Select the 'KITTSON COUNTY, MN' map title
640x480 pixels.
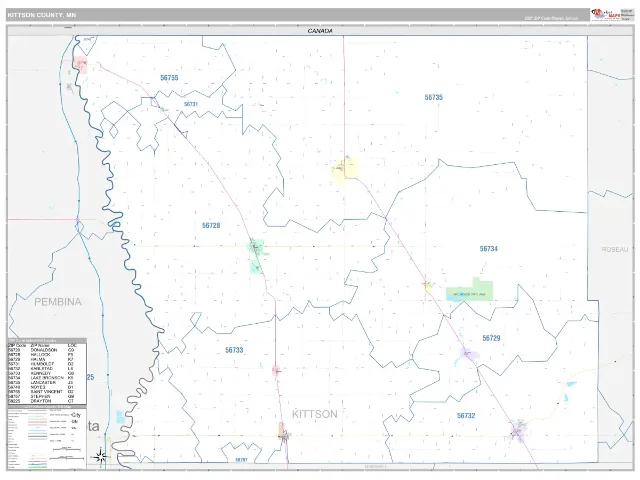[x=42, y=15]
